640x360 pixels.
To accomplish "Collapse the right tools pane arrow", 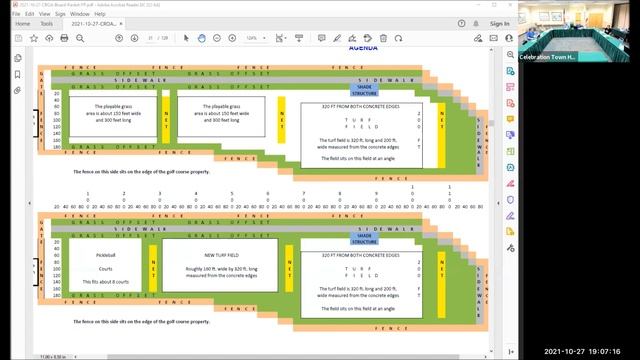I will pyautogui.click(x=498, y=203).
